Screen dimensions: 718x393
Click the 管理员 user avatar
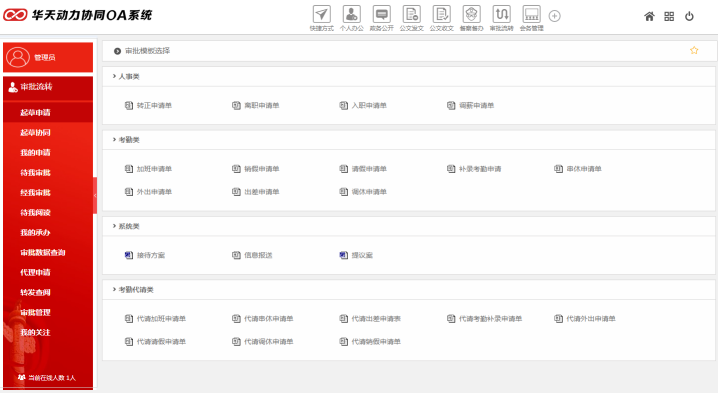coord(18,57)
